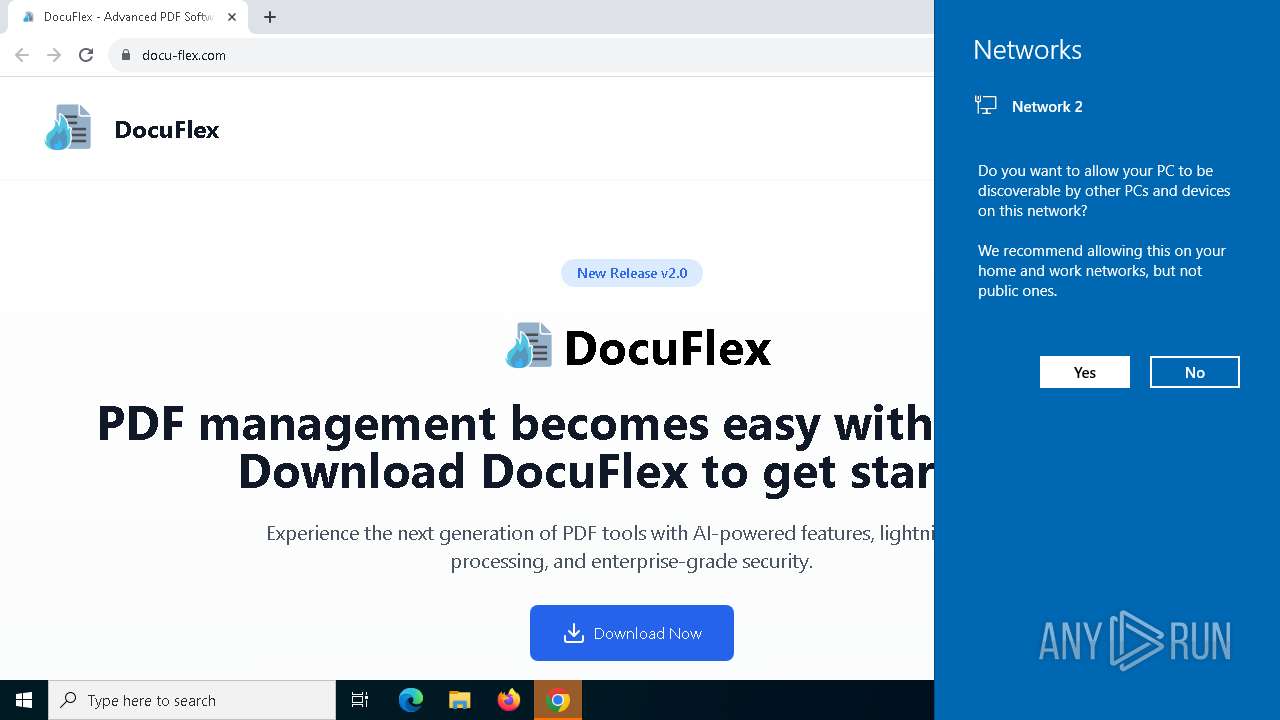Click the Networks panel heading

click(1027, 50)
